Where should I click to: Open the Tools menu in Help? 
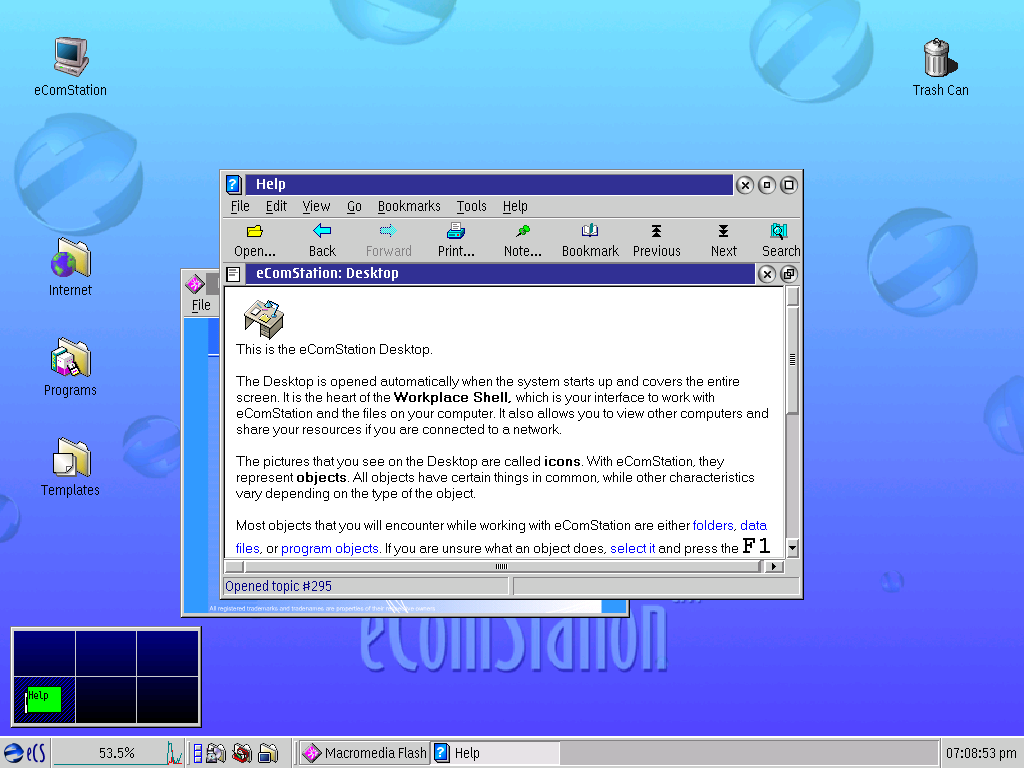[x=472, y=206]
